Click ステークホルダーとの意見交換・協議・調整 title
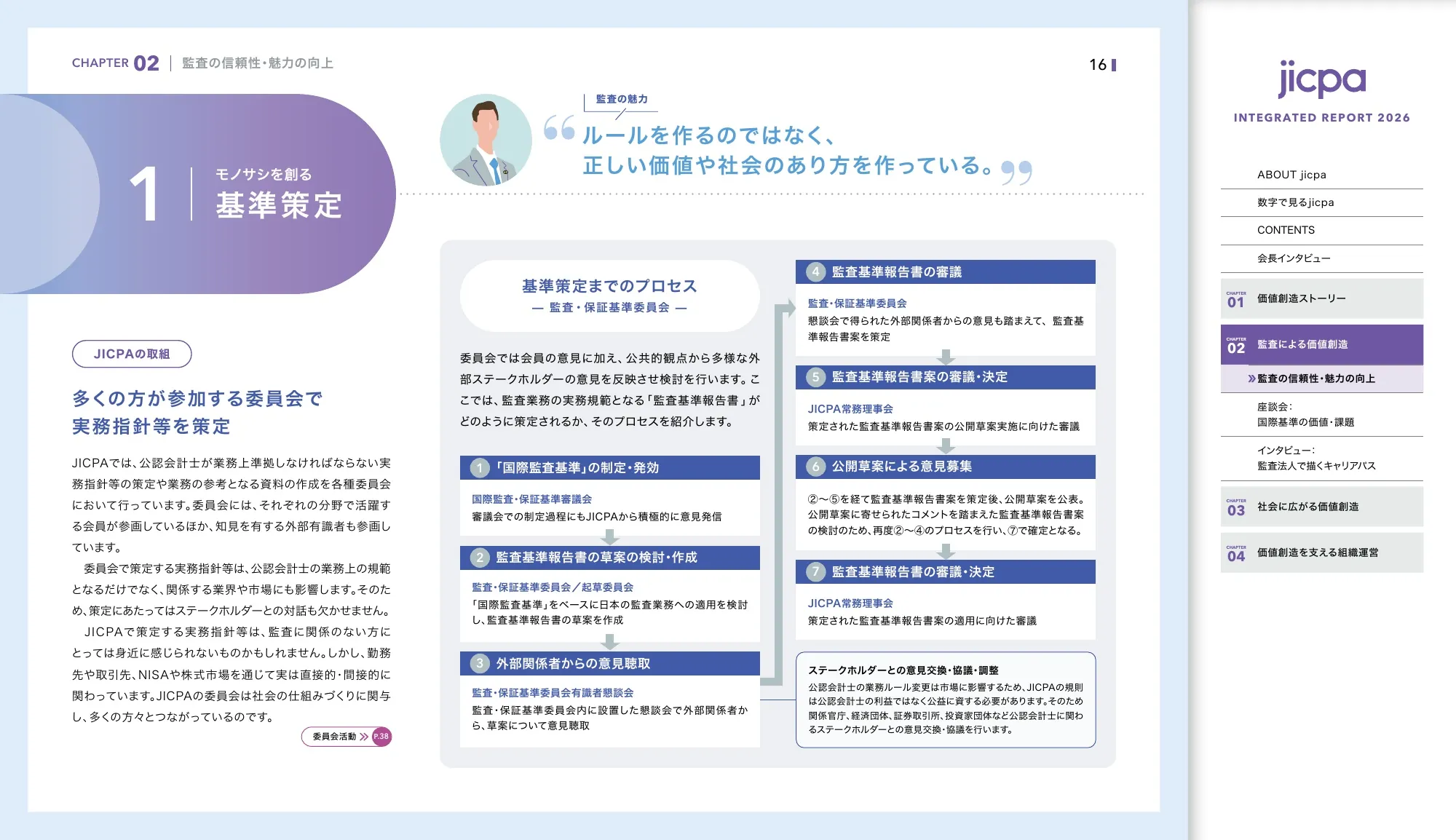The height and width of the screenshot is (840, 1456). (903, 670)
